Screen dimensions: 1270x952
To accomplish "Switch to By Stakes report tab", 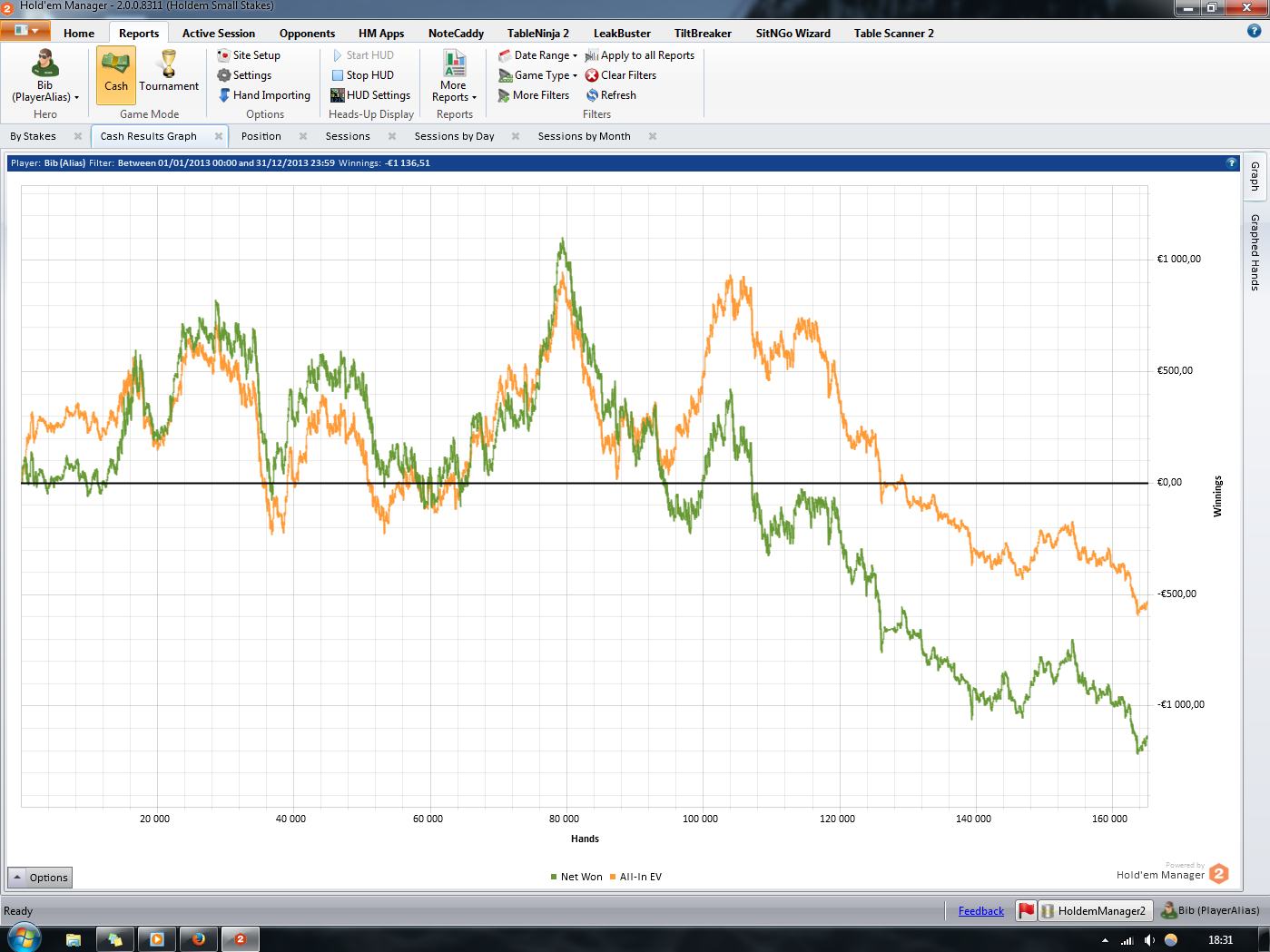I will [x=34, y=136].
